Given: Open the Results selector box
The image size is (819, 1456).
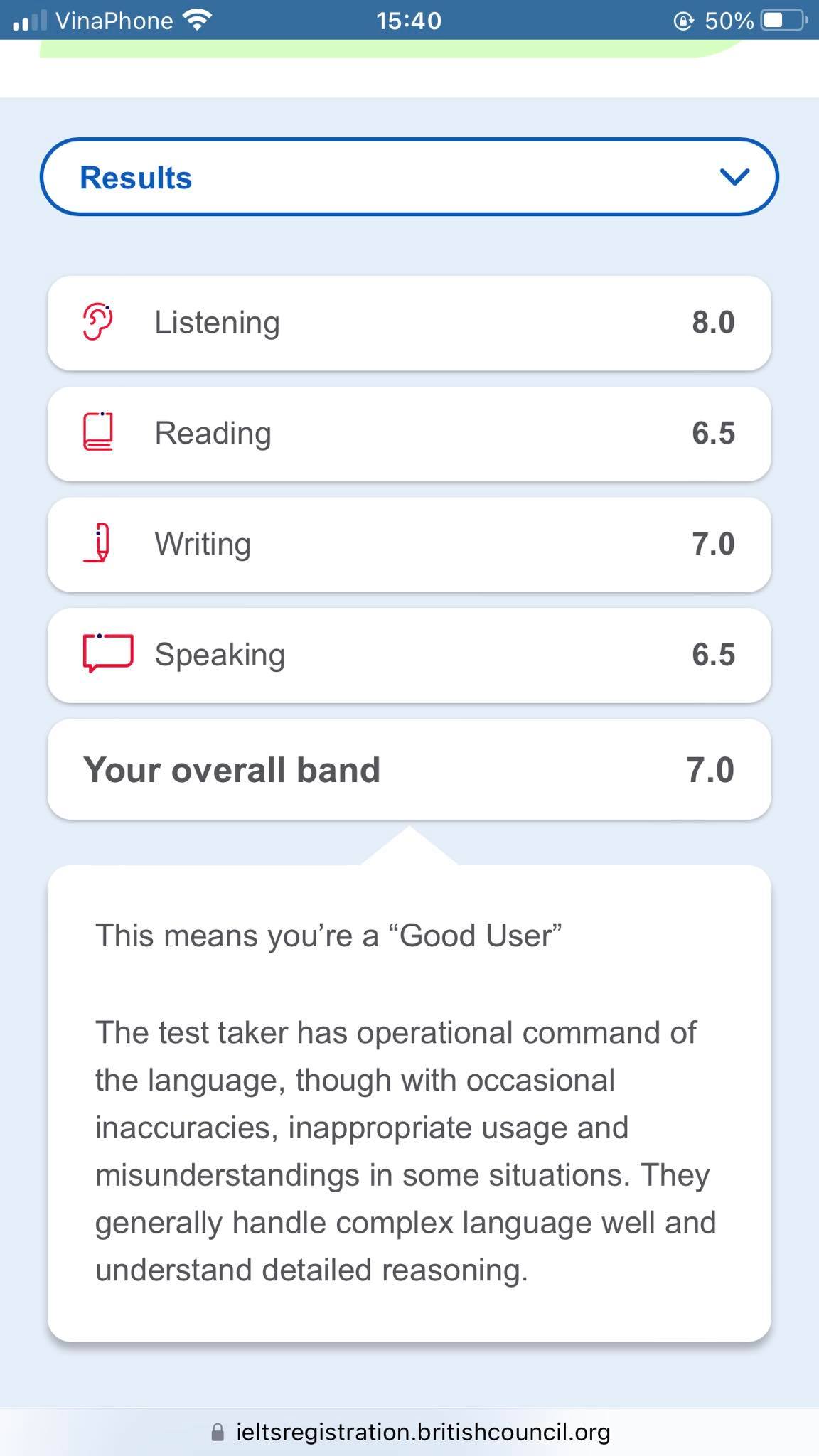Looking at the screenshot, I should pos(409,177).
